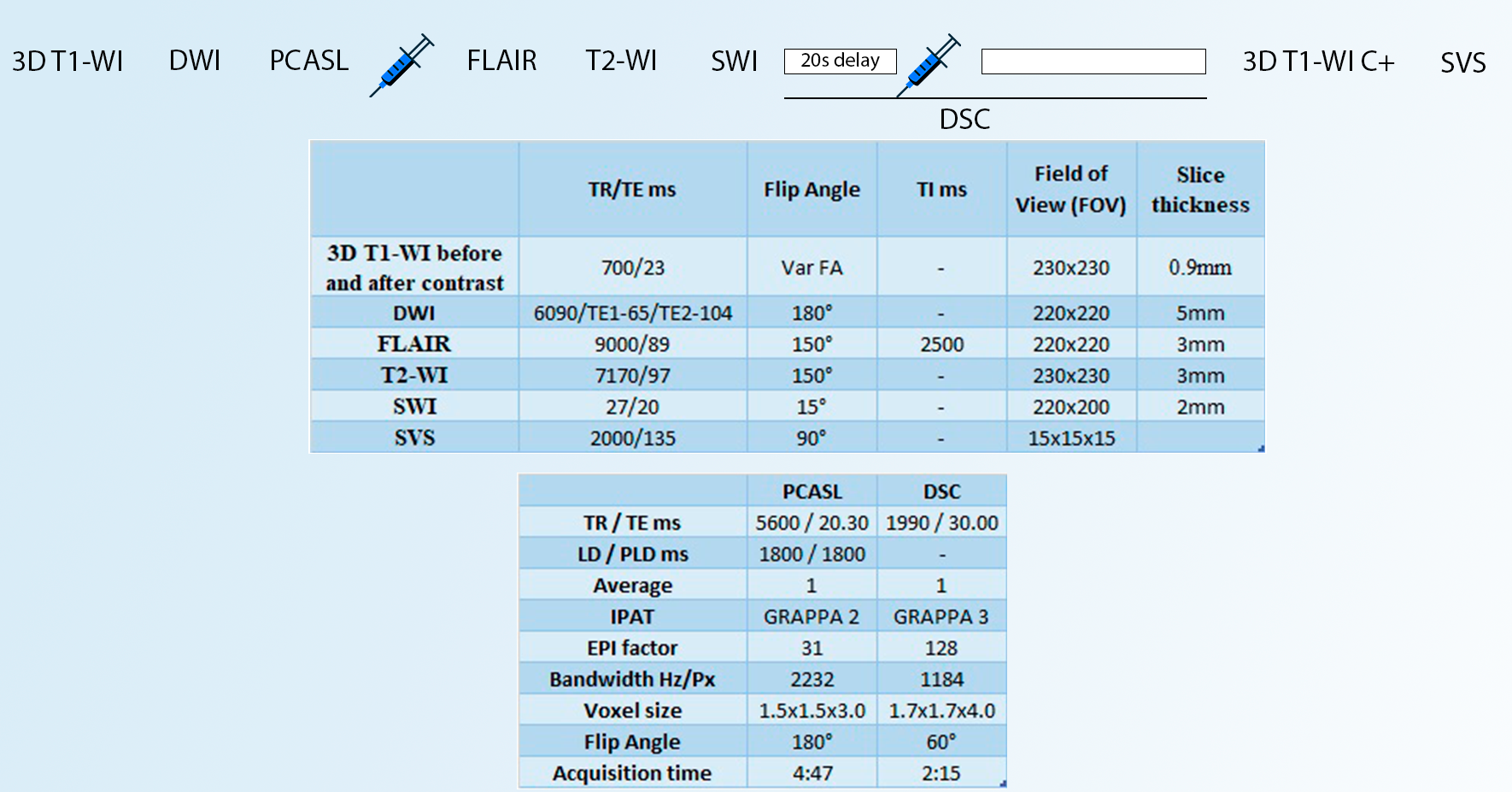Screen dimensions: 1512x792
Task: Click the 20s delay box
Action: point(840,61)
